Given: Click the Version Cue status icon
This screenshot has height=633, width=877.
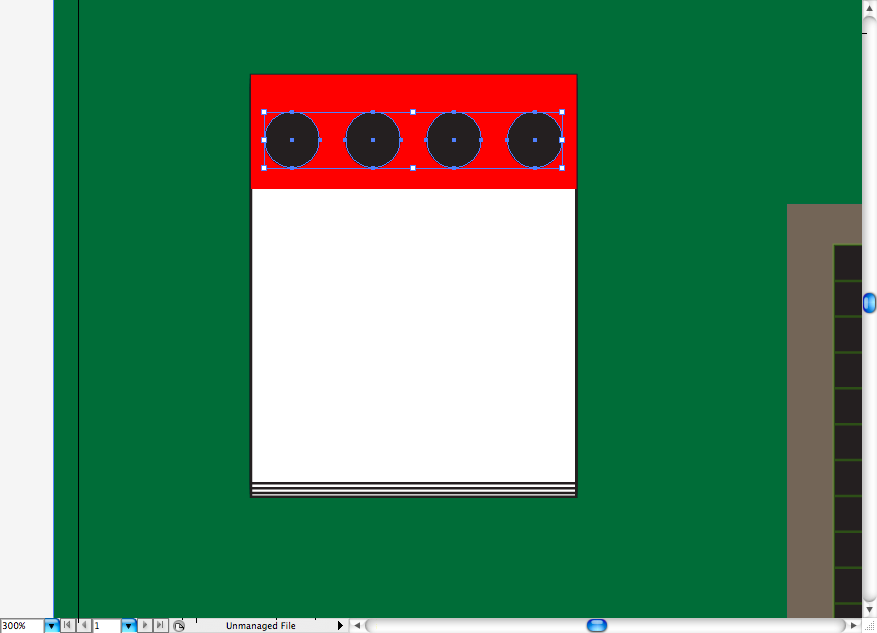Looking at the screenshot, I should click(178, 626).
